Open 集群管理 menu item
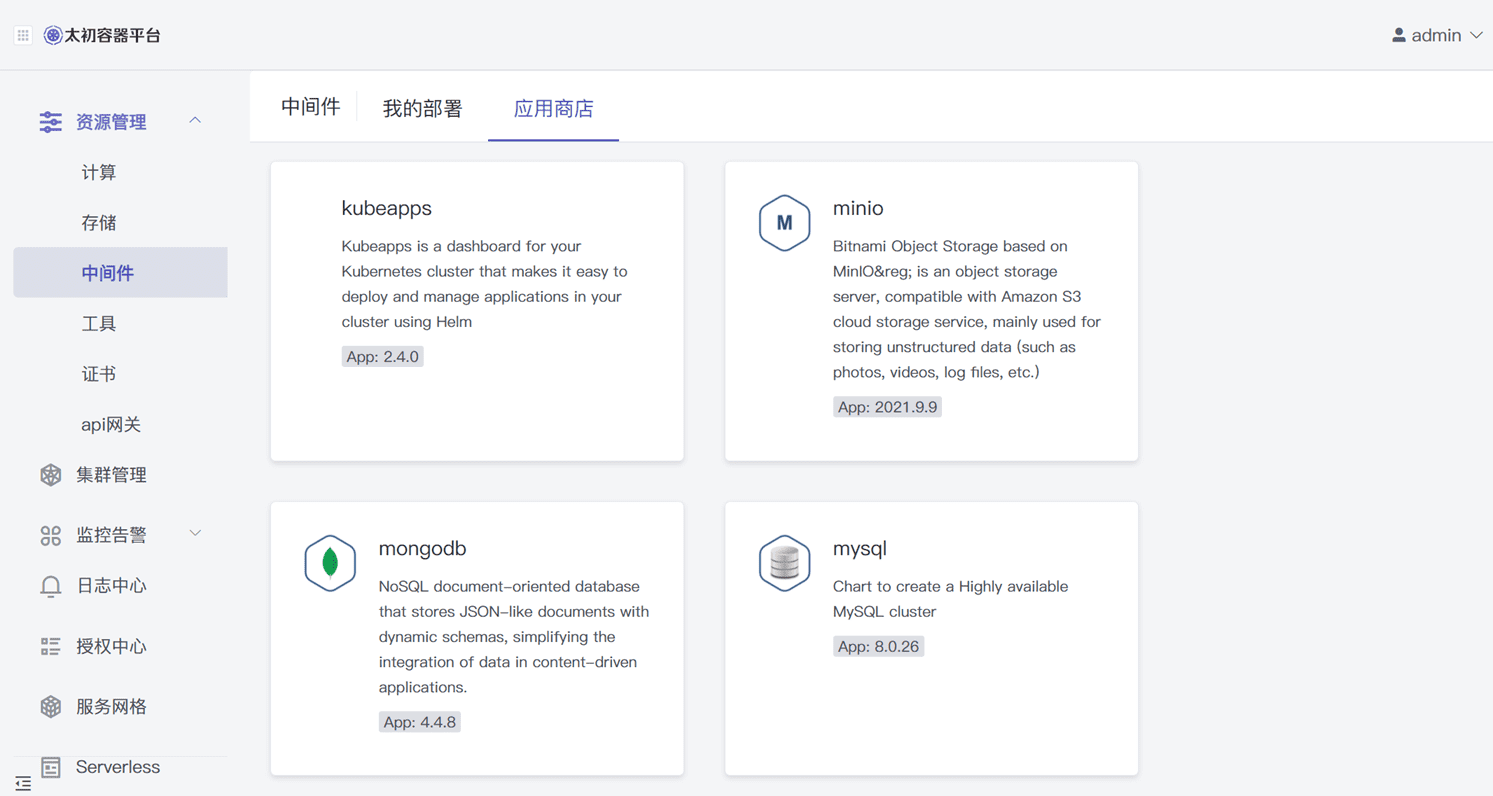Screen dimensions: 1493x796 tap(111, 475)
